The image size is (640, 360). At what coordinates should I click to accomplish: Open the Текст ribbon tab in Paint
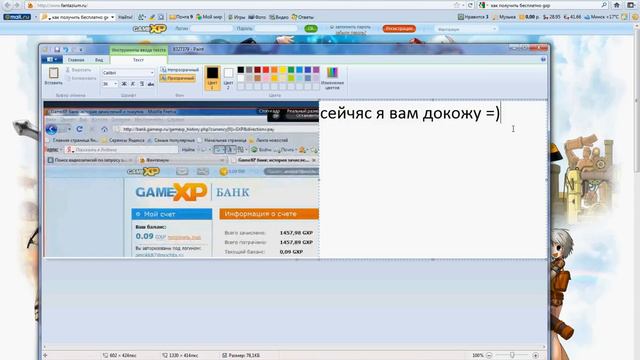[138, 60]
